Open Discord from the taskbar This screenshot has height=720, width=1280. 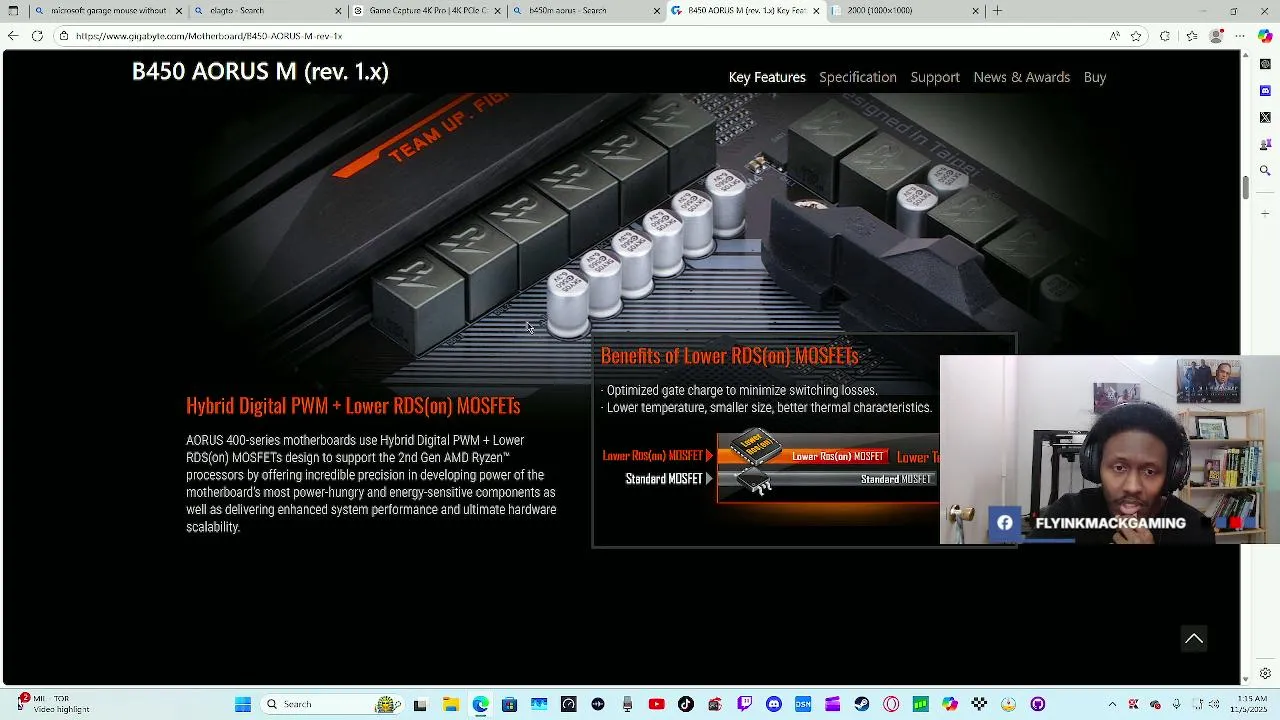pos(774,704)
